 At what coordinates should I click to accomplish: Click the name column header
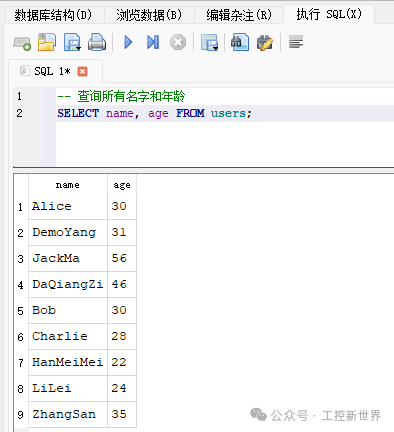68,185
